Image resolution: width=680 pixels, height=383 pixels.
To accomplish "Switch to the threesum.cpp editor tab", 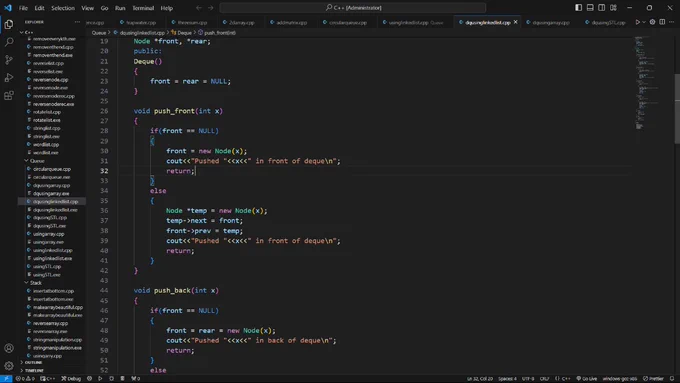I will pyautogui.click(x=189, y=22).
